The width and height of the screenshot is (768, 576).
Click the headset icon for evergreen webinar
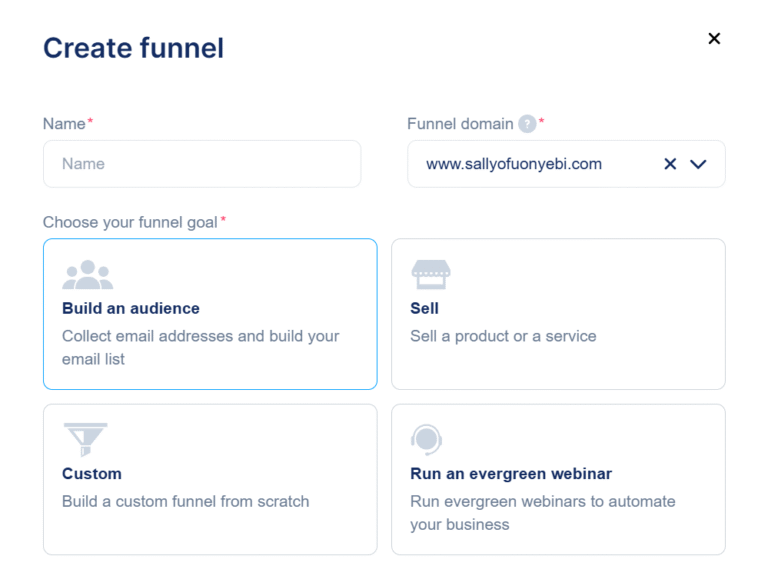coord(426,440)
